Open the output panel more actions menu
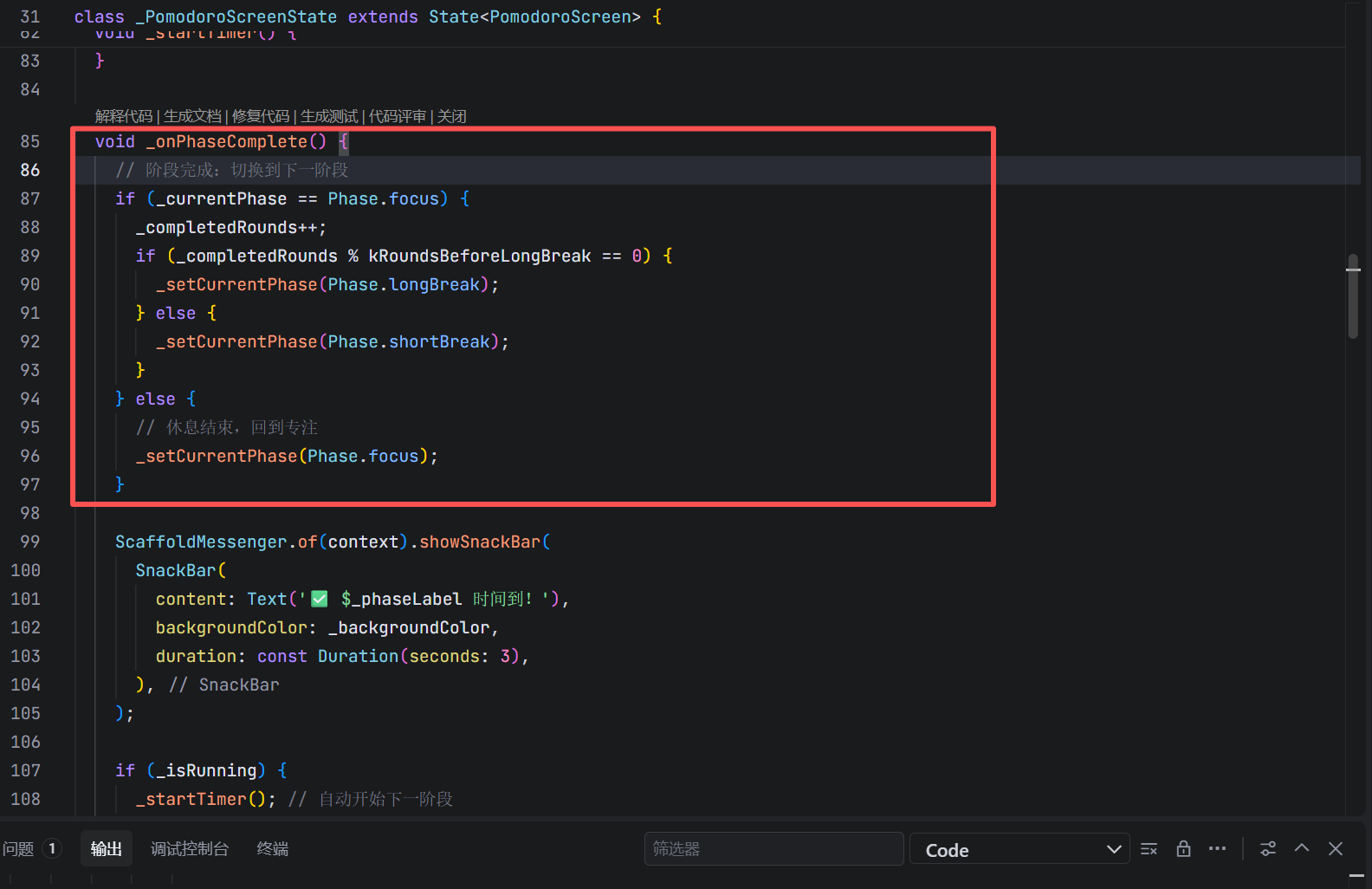Screen dimensions: 1372x889 coord(1217,849)
